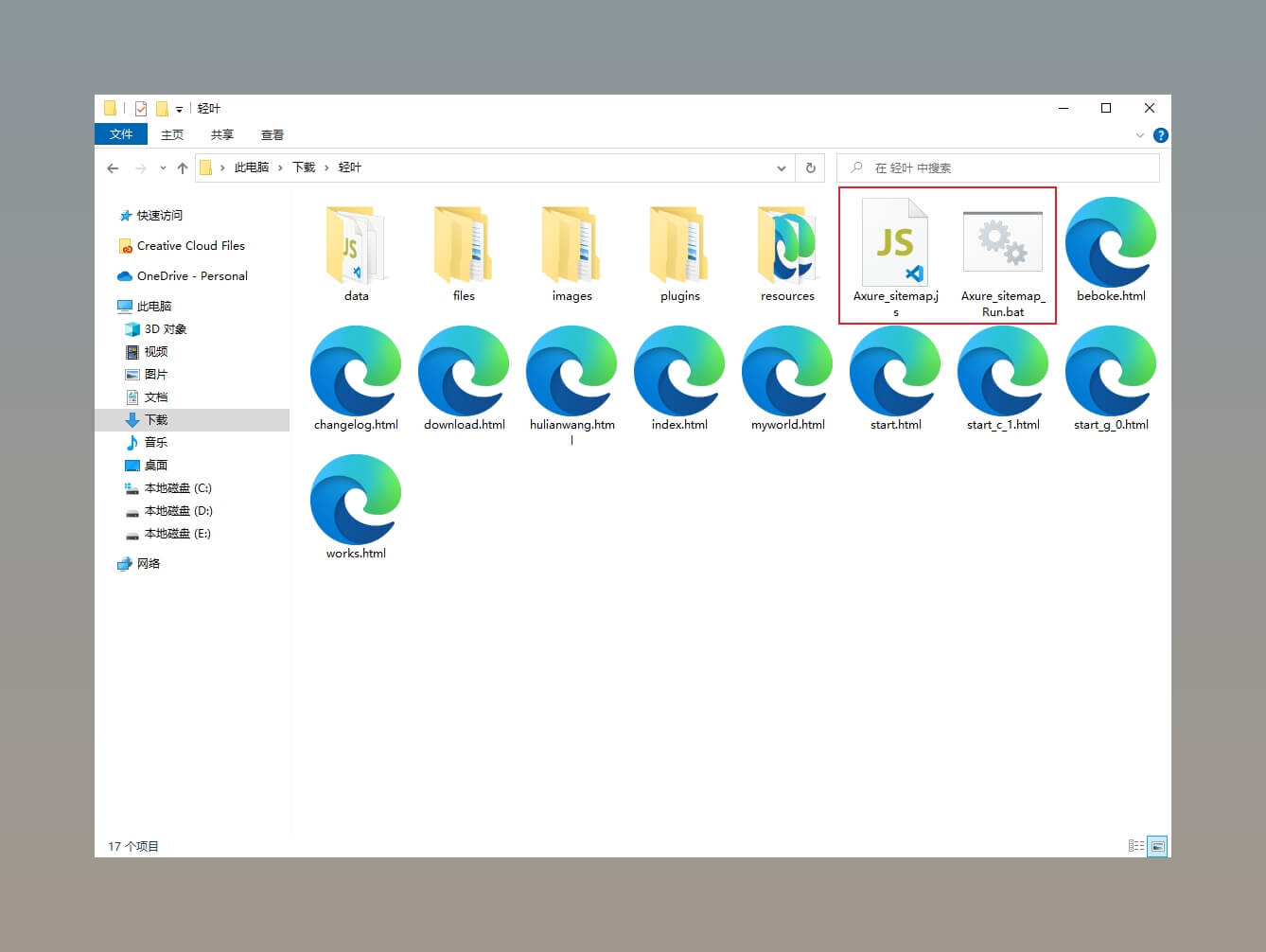Click 下载 in the address path
Viewport: 1266px width, 952px height.
[304, 167]
